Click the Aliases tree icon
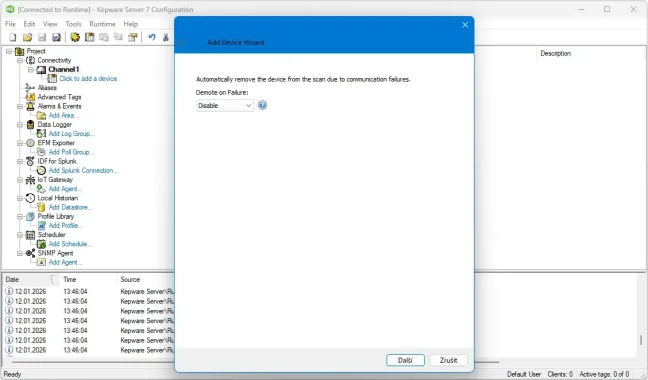This screenshot has width=648, height=380. [30, 88]
